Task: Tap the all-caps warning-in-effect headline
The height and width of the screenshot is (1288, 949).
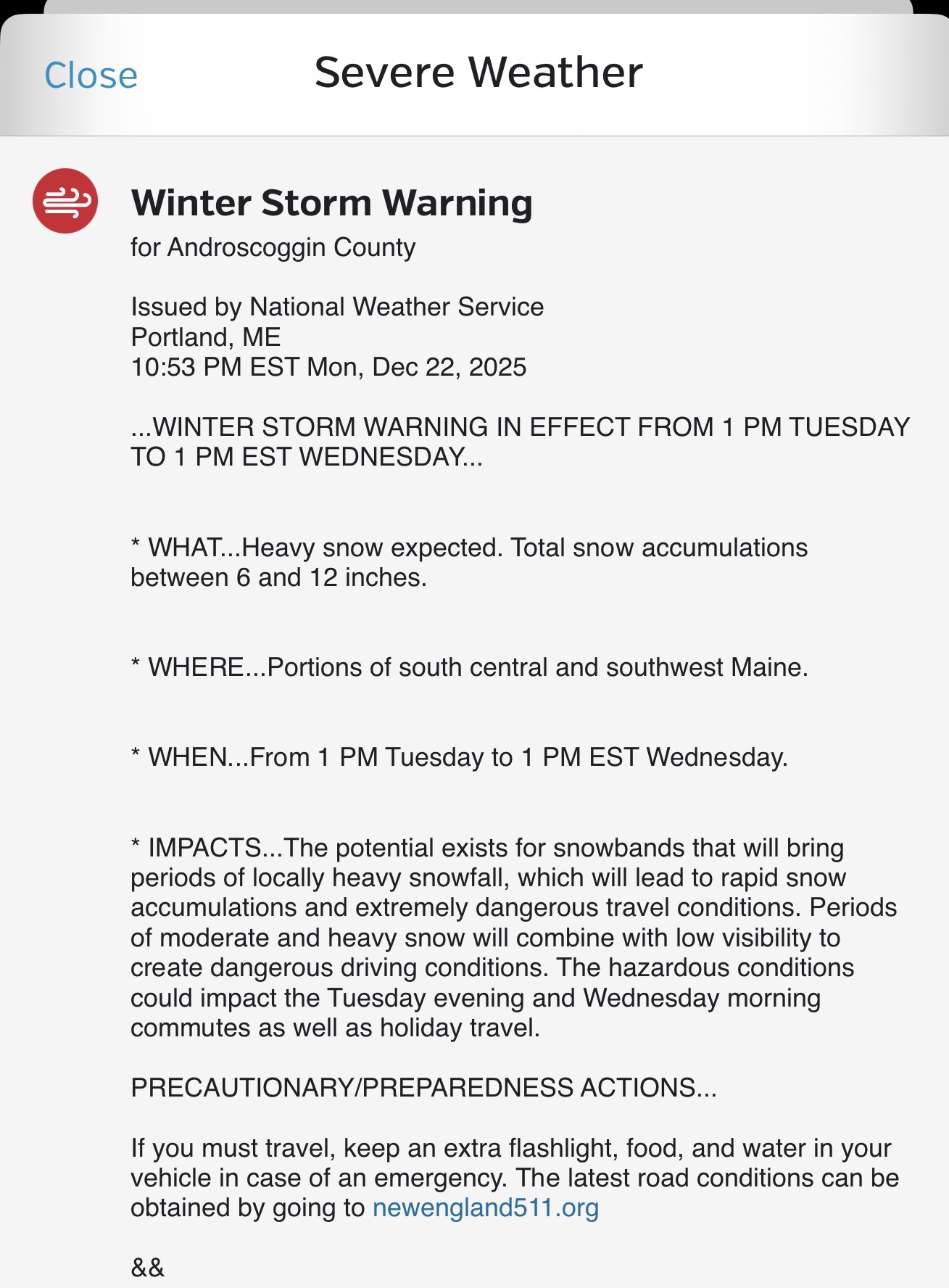Action: pos(519,442)
